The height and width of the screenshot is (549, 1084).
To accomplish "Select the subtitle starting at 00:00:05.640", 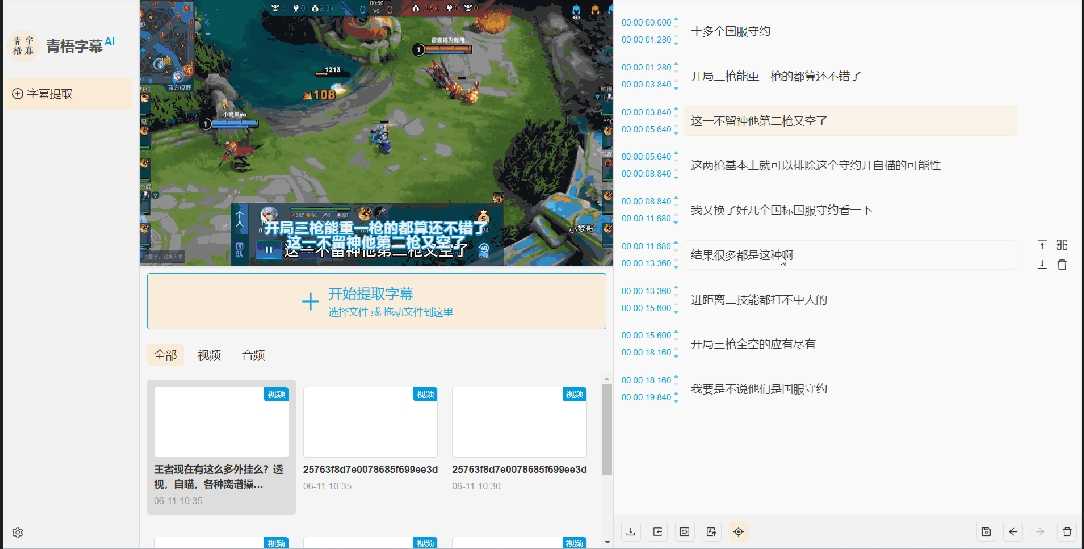I will point(816,165).
